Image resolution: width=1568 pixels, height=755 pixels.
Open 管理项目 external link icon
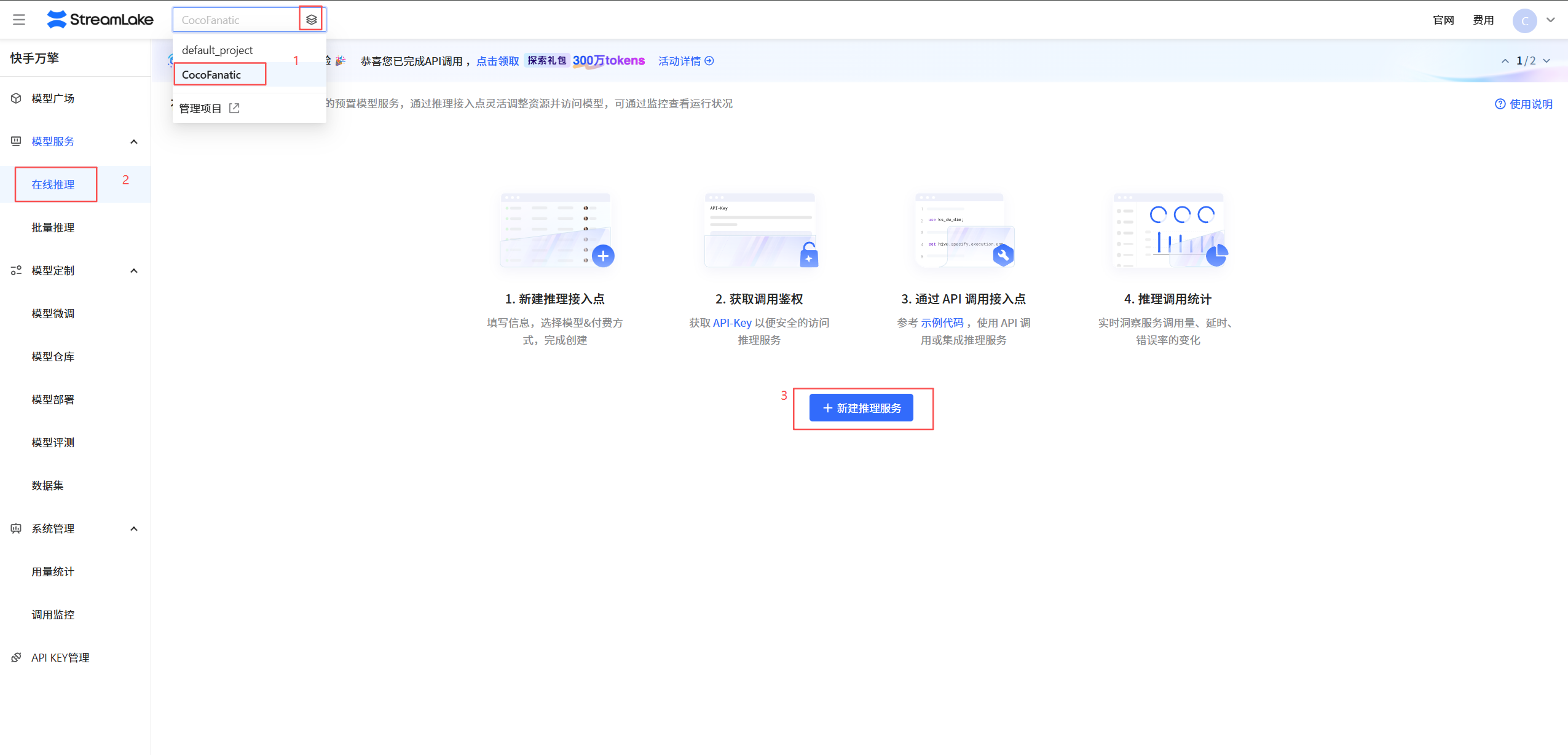pos(234,108)
